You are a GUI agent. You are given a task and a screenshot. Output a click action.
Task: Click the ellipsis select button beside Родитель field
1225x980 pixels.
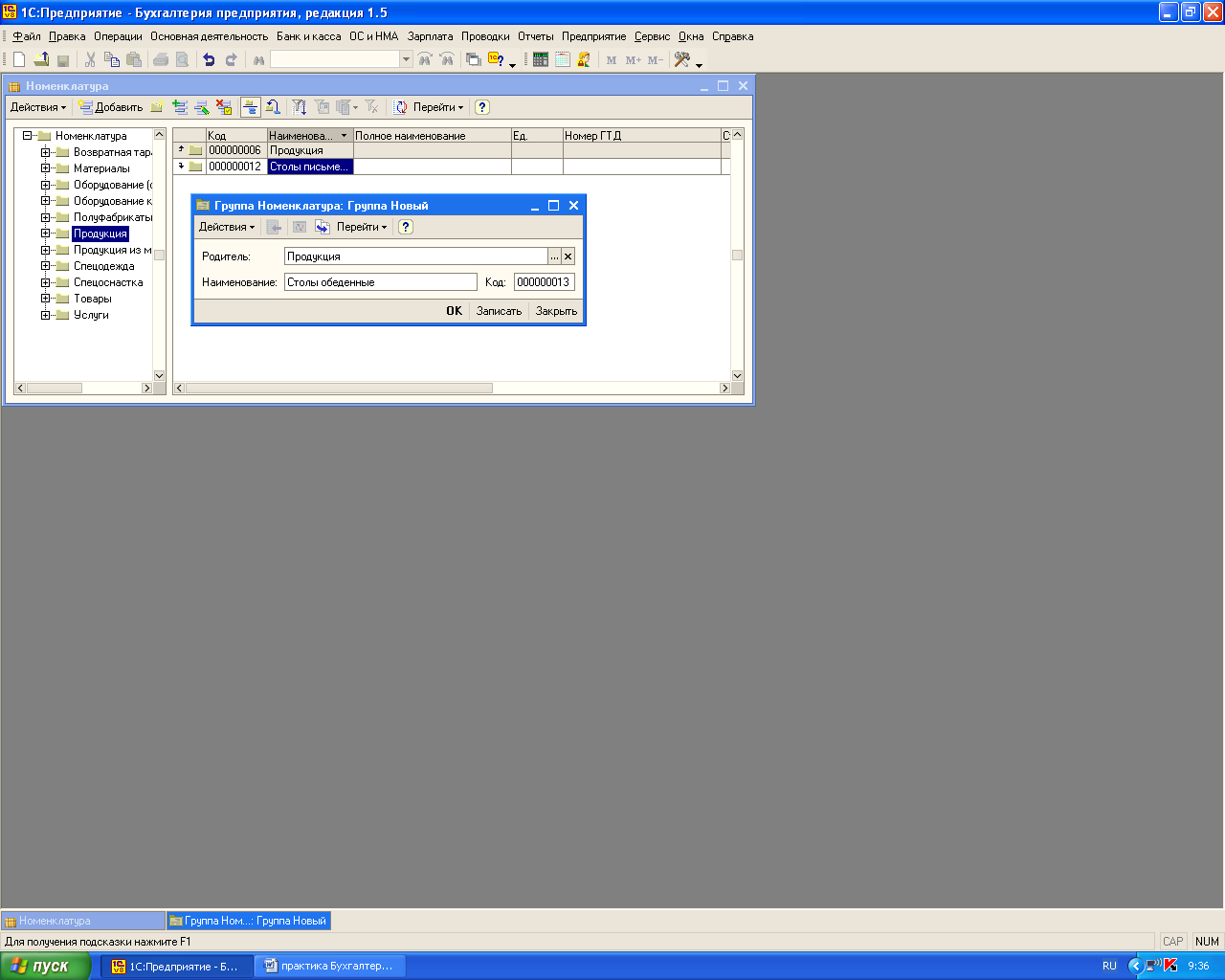(554, 256)
